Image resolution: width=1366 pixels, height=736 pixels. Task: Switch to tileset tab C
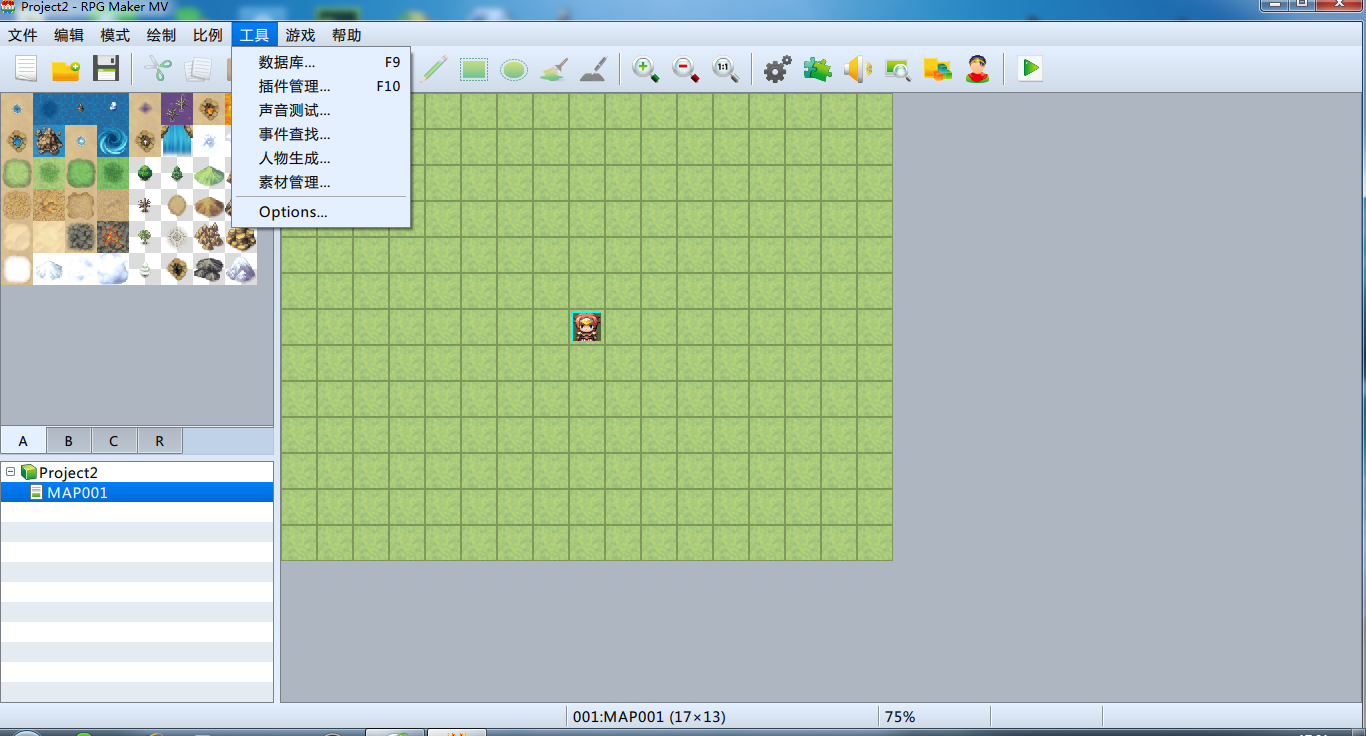pyautogui.click(x=114, y=441)
